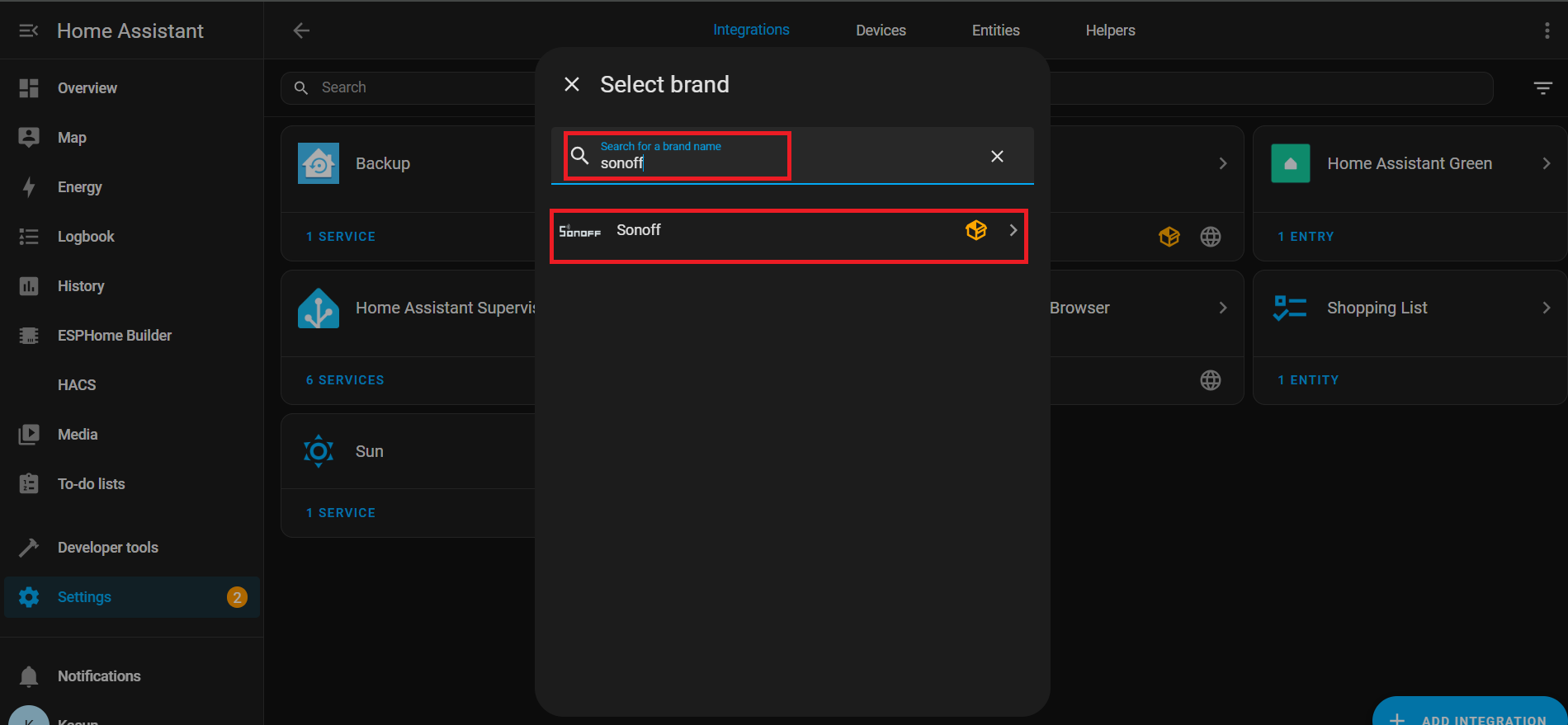Image resolution: width=1568 pixels, height=725 pixels.
Task: Open Notifications label in sidebar
Action: coord(99,676)
